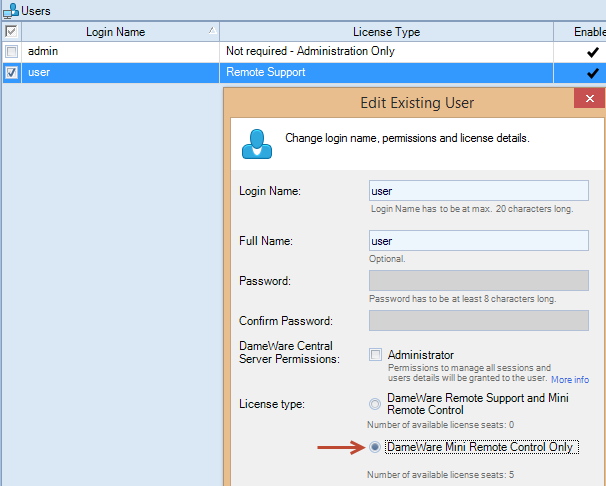Image resolution: width=606 pixels, height=486 pixels.
Task: Open the More info link
Action: (x=569, y=380)
